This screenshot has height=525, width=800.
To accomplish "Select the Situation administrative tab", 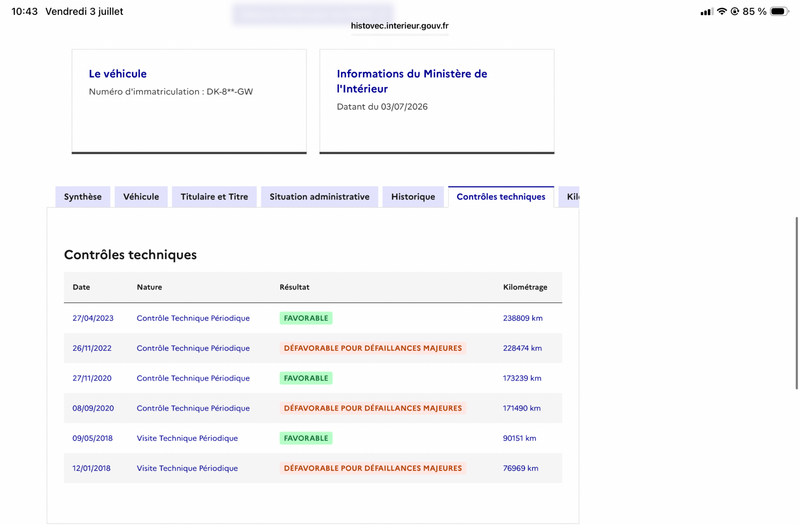I will [319, 197].
